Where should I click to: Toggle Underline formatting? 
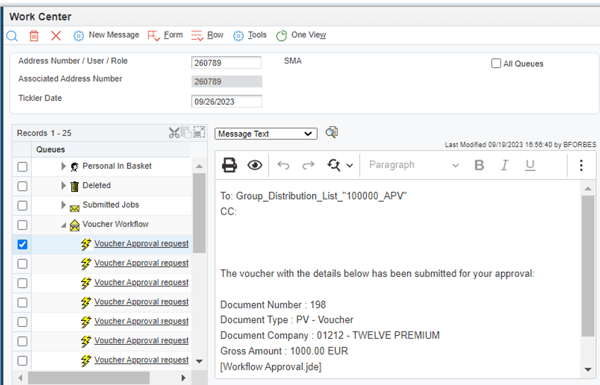(x=530, y=165)
